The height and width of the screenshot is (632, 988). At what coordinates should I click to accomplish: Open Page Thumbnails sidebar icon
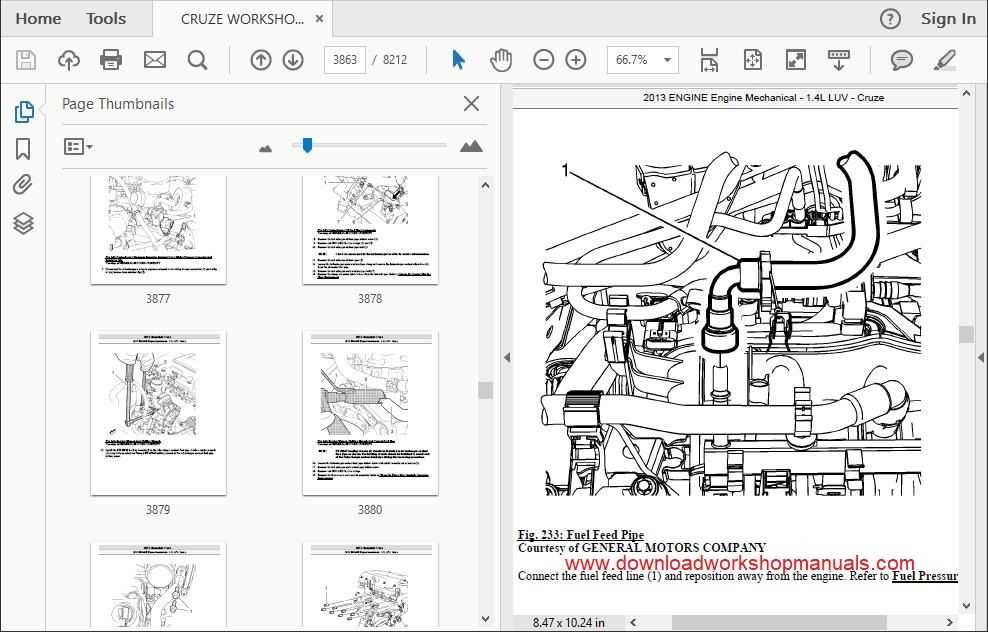tap(23, 112)
